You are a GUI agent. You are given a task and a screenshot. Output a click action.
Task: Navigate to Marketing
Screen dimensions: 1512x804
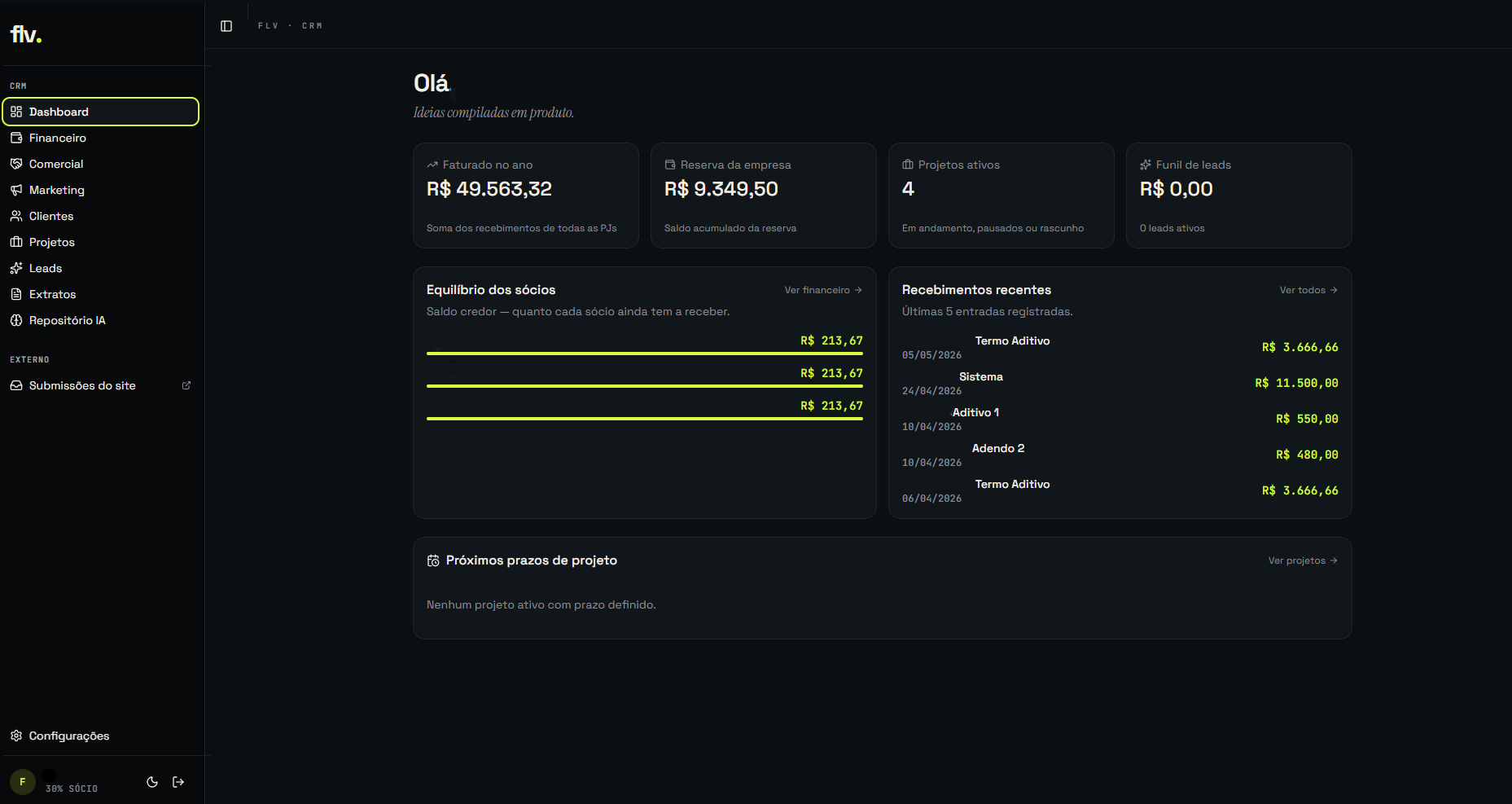[x=101, y=190]
